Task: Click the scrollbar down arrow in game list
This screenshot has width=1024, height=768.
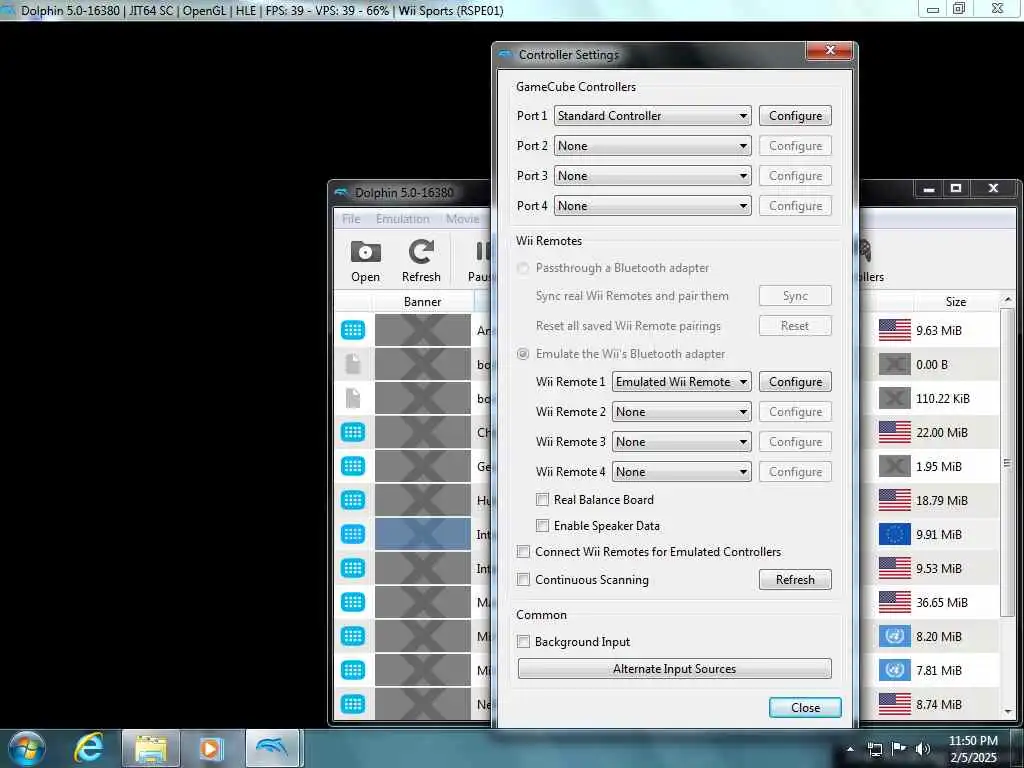Action: [1007, 711]
